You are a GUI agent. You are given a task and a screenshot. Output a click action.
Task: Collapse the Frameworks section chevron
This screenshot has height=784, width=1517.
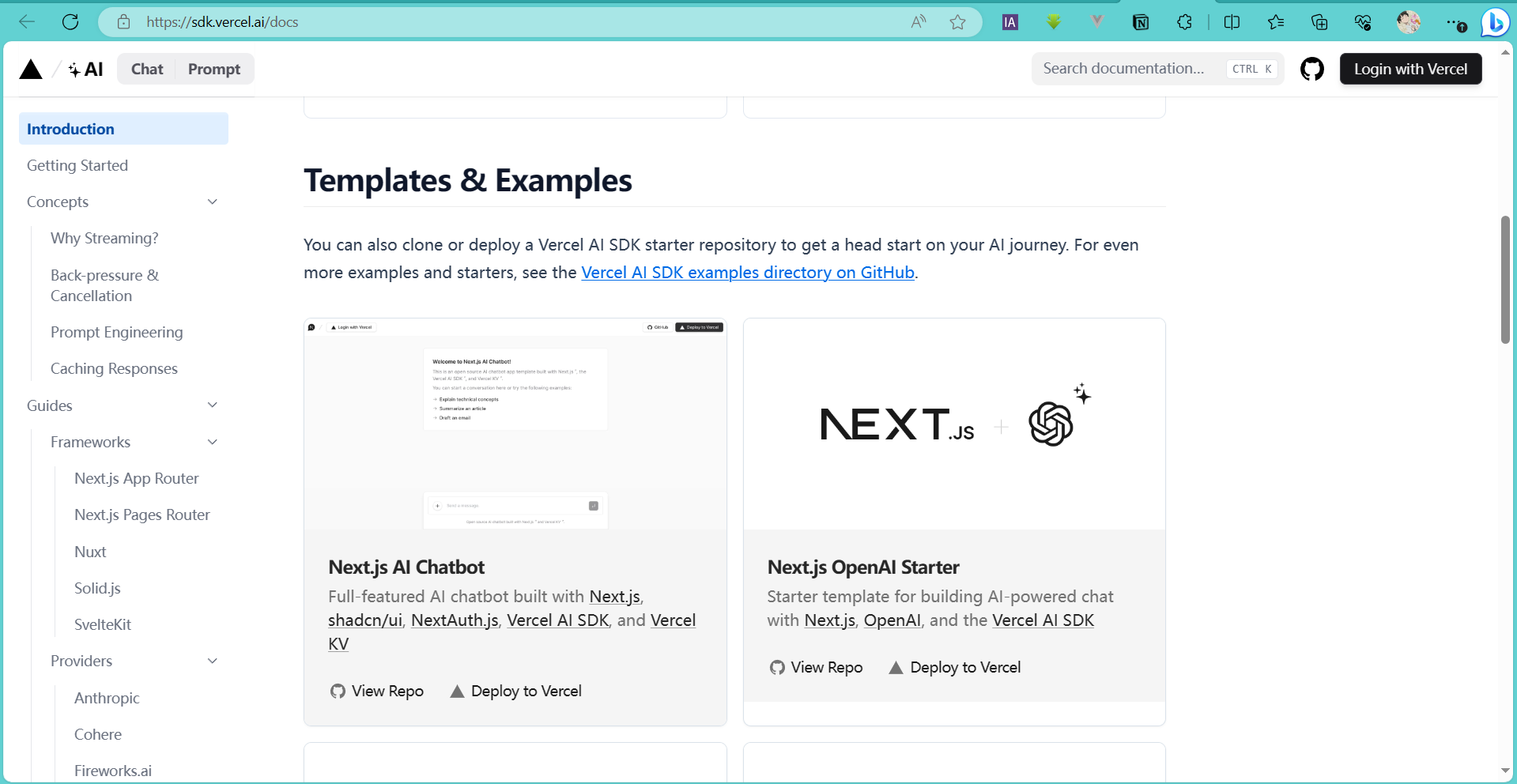click(x=212, y=442)
